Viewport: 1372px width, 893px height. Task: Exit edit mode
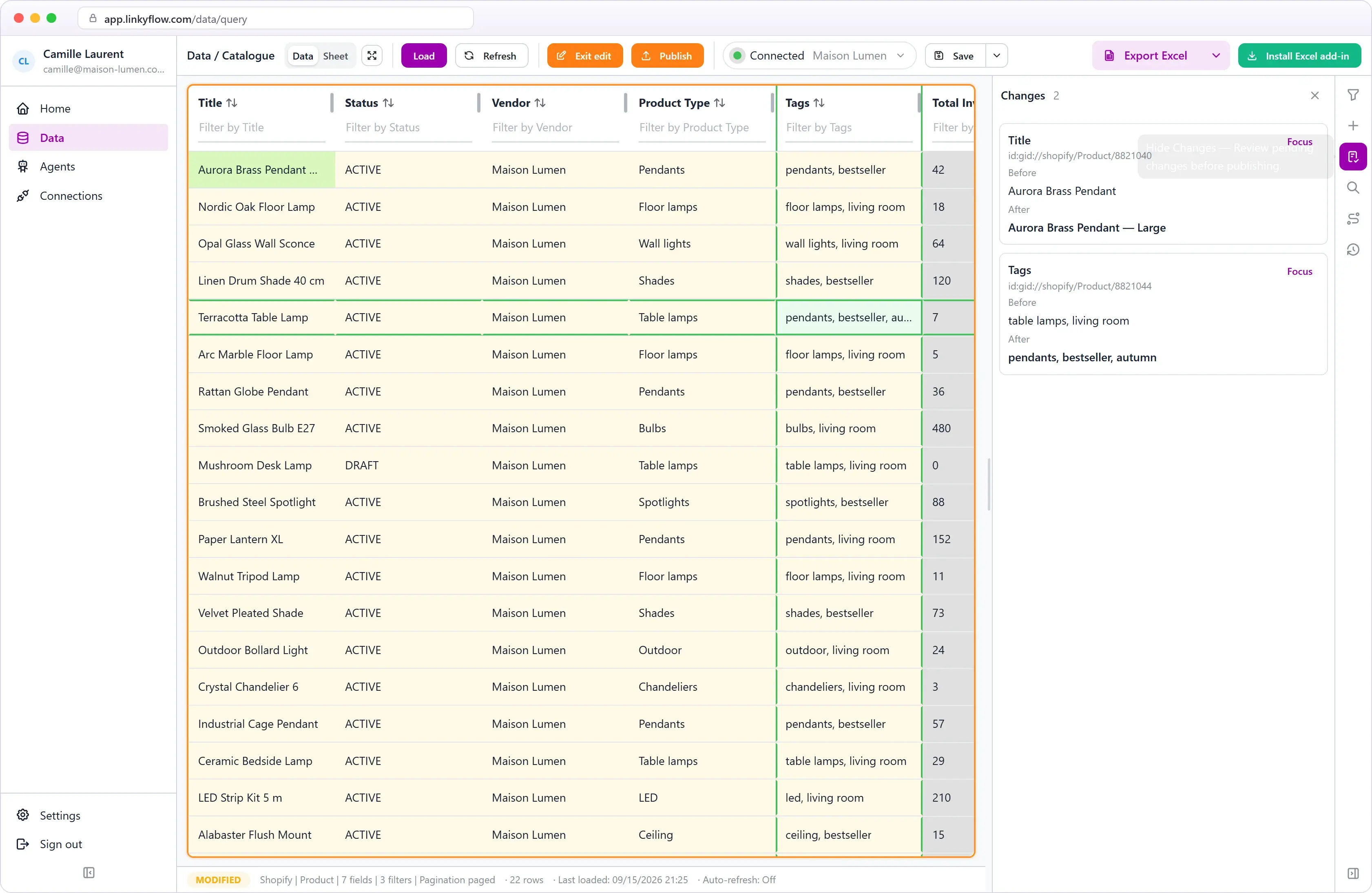pyautogui.click(x=584, y=56)
